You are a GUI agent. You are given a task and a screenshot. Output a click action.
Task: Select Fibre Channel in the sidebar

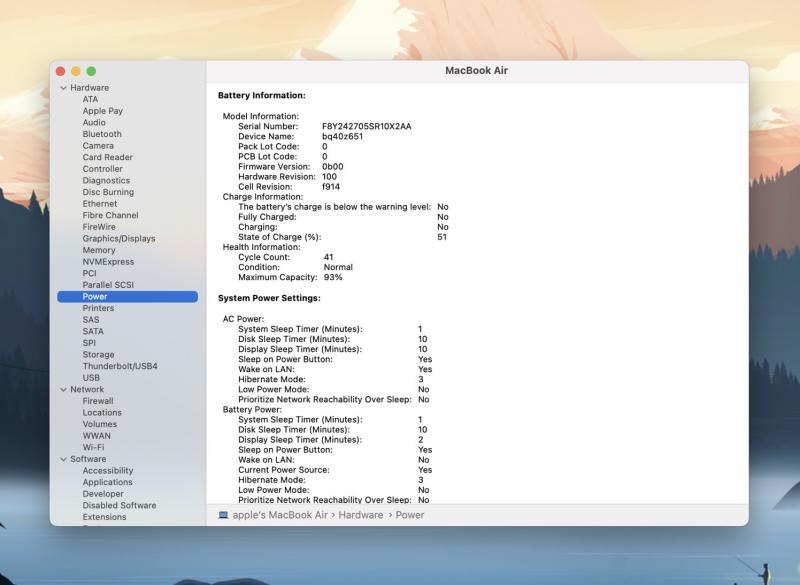pos(110,216)
